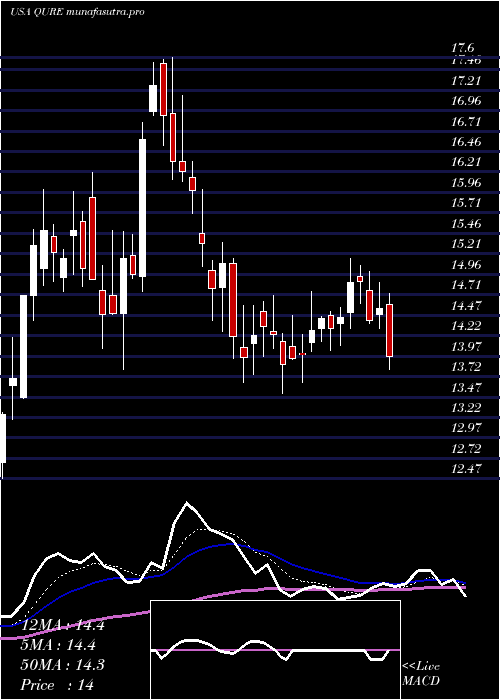Click the 'USA QURE munafasutra.pro' title text
Viewport: 500px width, 700px height.
(x=77, y=12)
